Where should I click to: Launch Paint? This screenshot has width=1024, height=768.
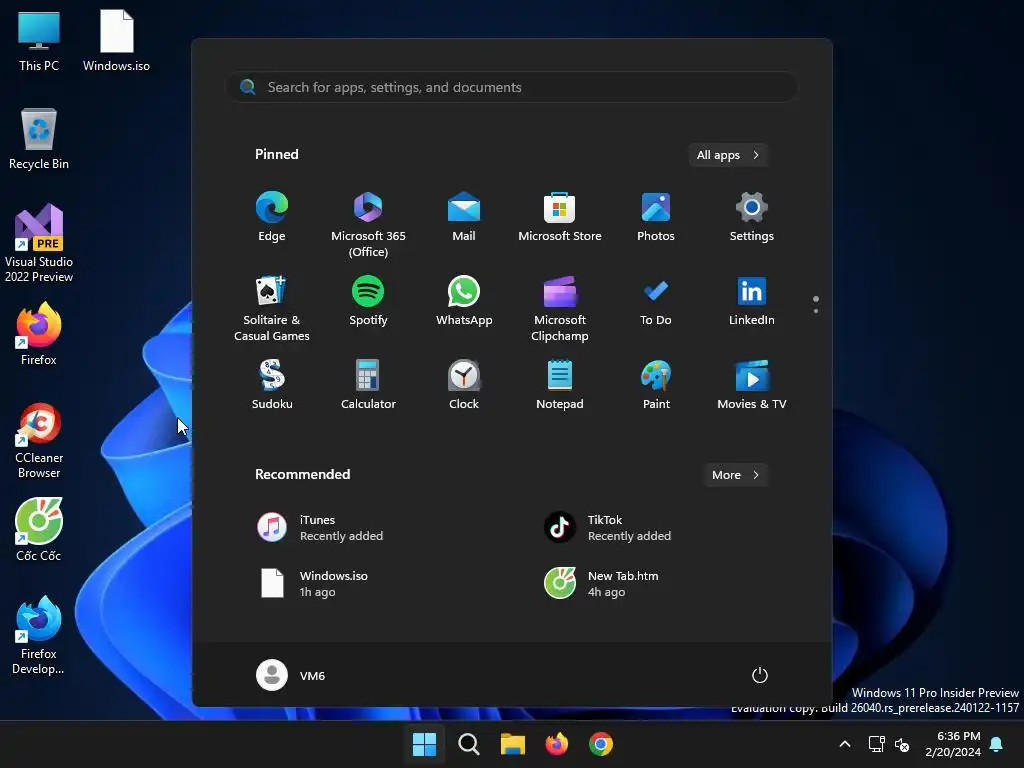656,385
